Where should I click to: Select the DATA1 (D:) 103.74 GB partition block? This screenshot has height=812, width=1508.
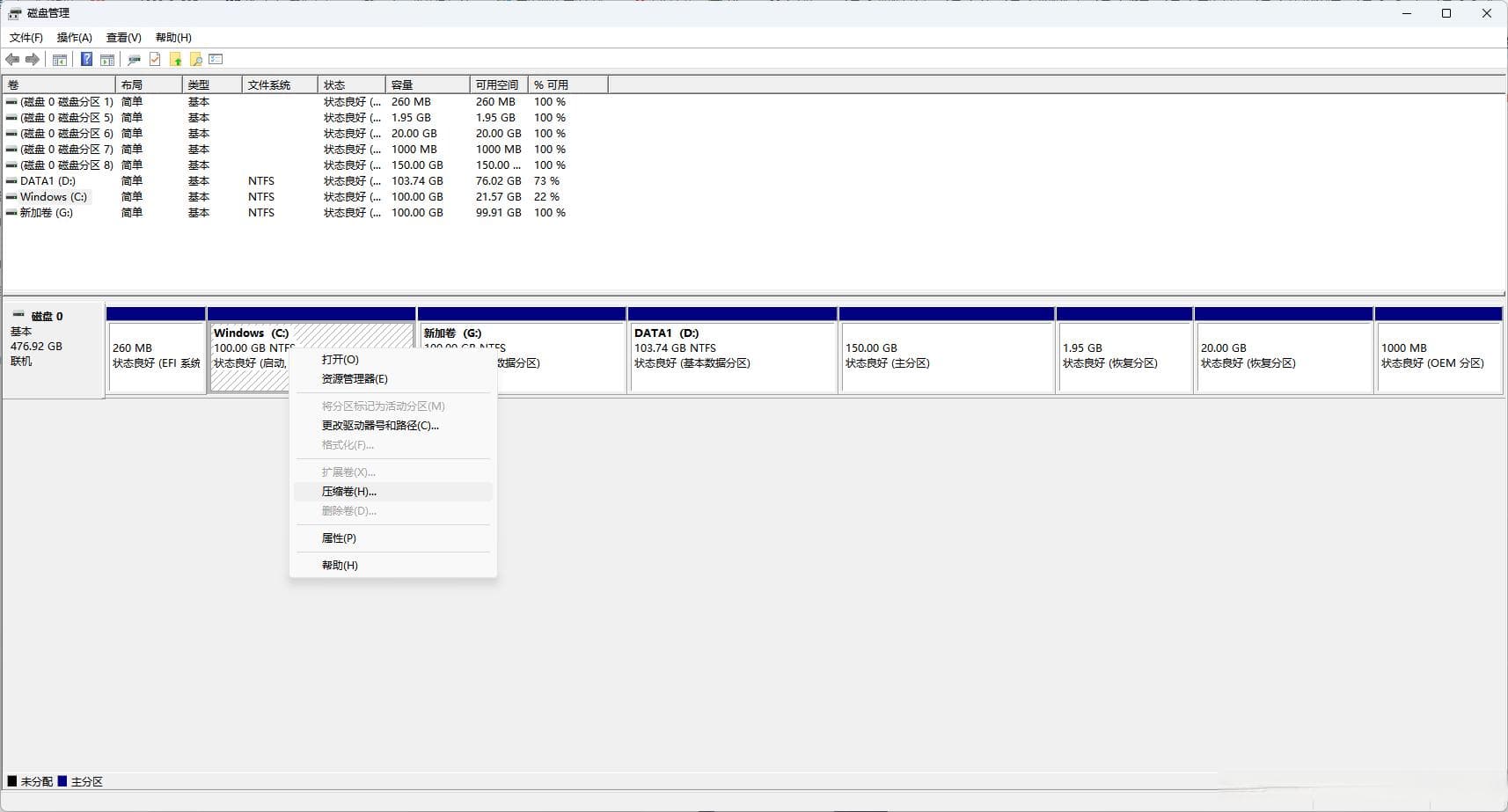pyautogui.click(x=732, y=350)
